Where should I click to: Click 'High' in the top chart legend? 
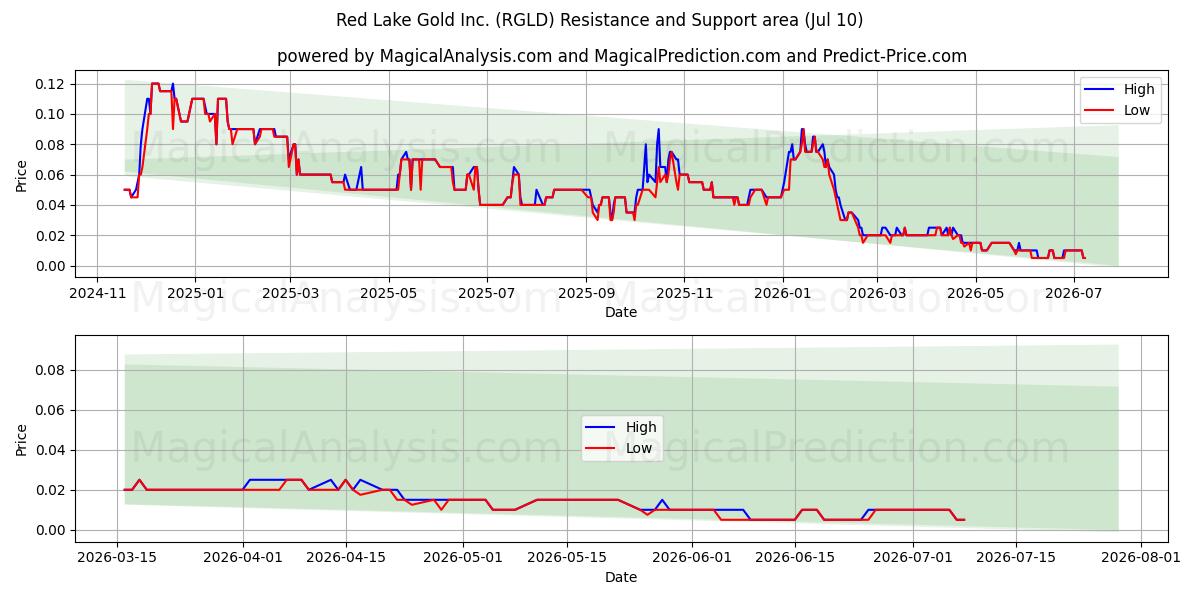tap(1138, 89)
